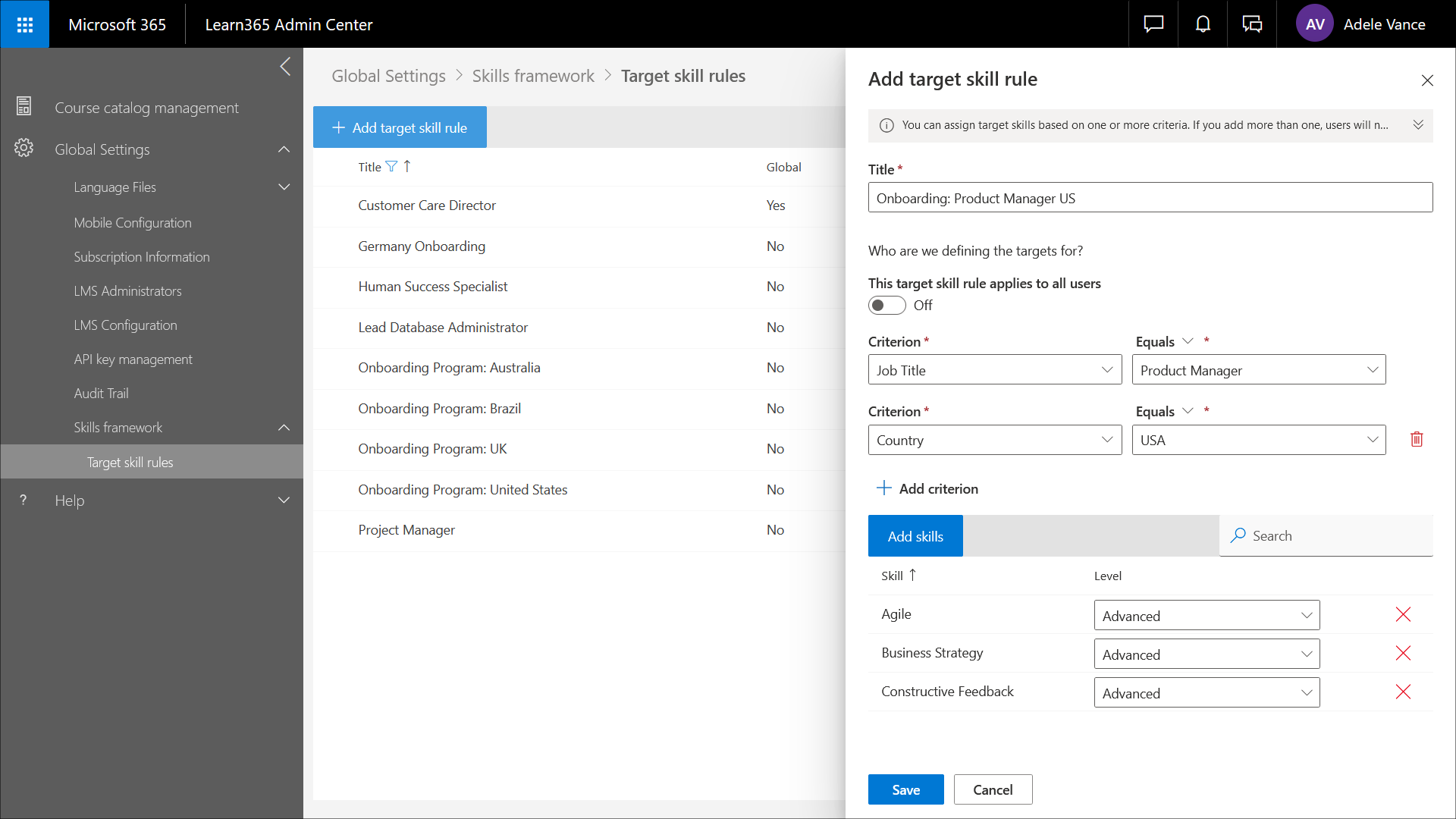Save the new target skill rule
This screenshot has width=1456, height=819.
pos(905,789)
